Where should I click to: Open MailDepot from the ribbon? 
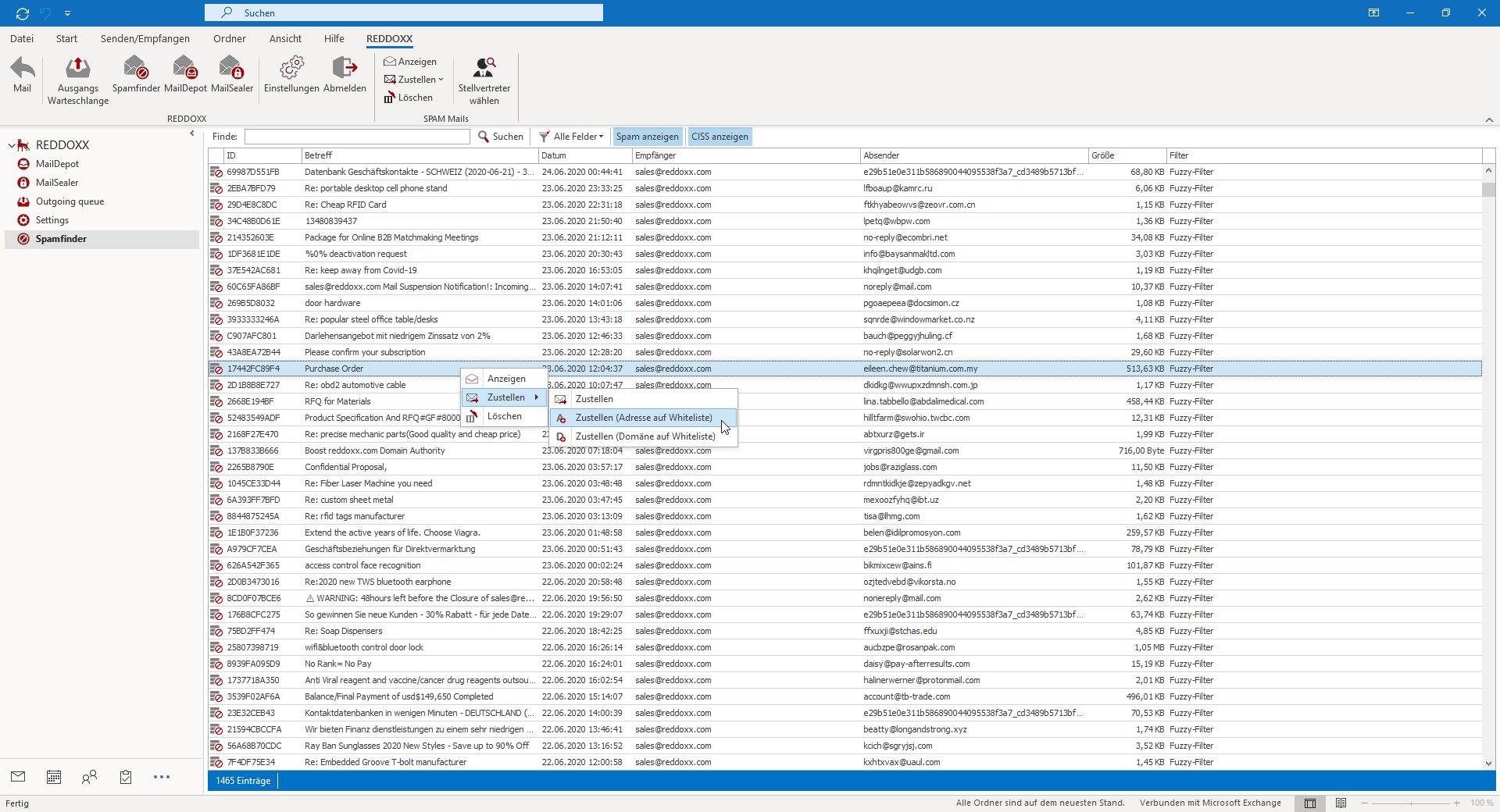tap(185, 75)
